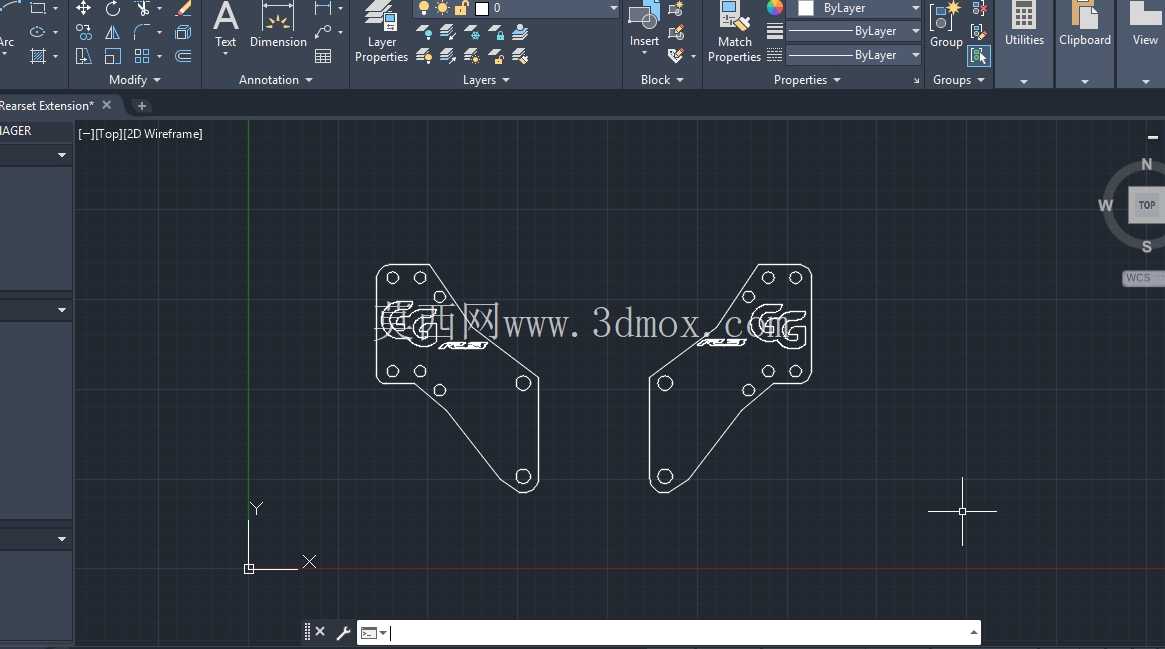
Task: Click the Object Color wheel icon
Action: [x=774, y=8]
